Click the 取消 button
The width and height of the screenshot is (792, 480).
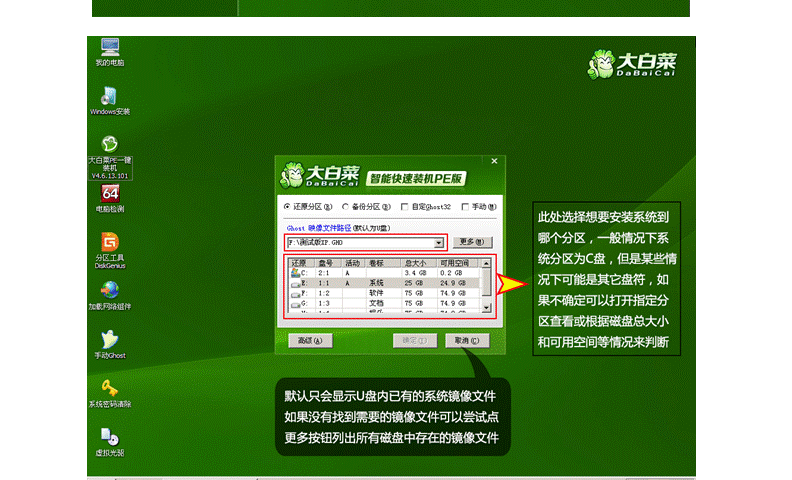[x=466, y=340]
